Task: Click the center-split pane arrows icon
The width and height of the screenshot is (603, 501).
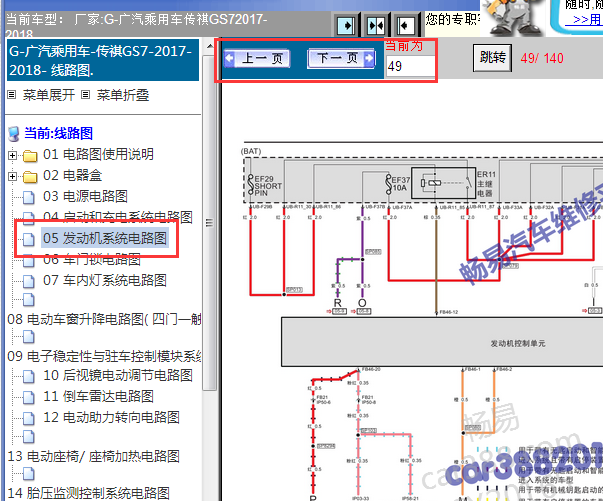Action: [x=376, y=26]
